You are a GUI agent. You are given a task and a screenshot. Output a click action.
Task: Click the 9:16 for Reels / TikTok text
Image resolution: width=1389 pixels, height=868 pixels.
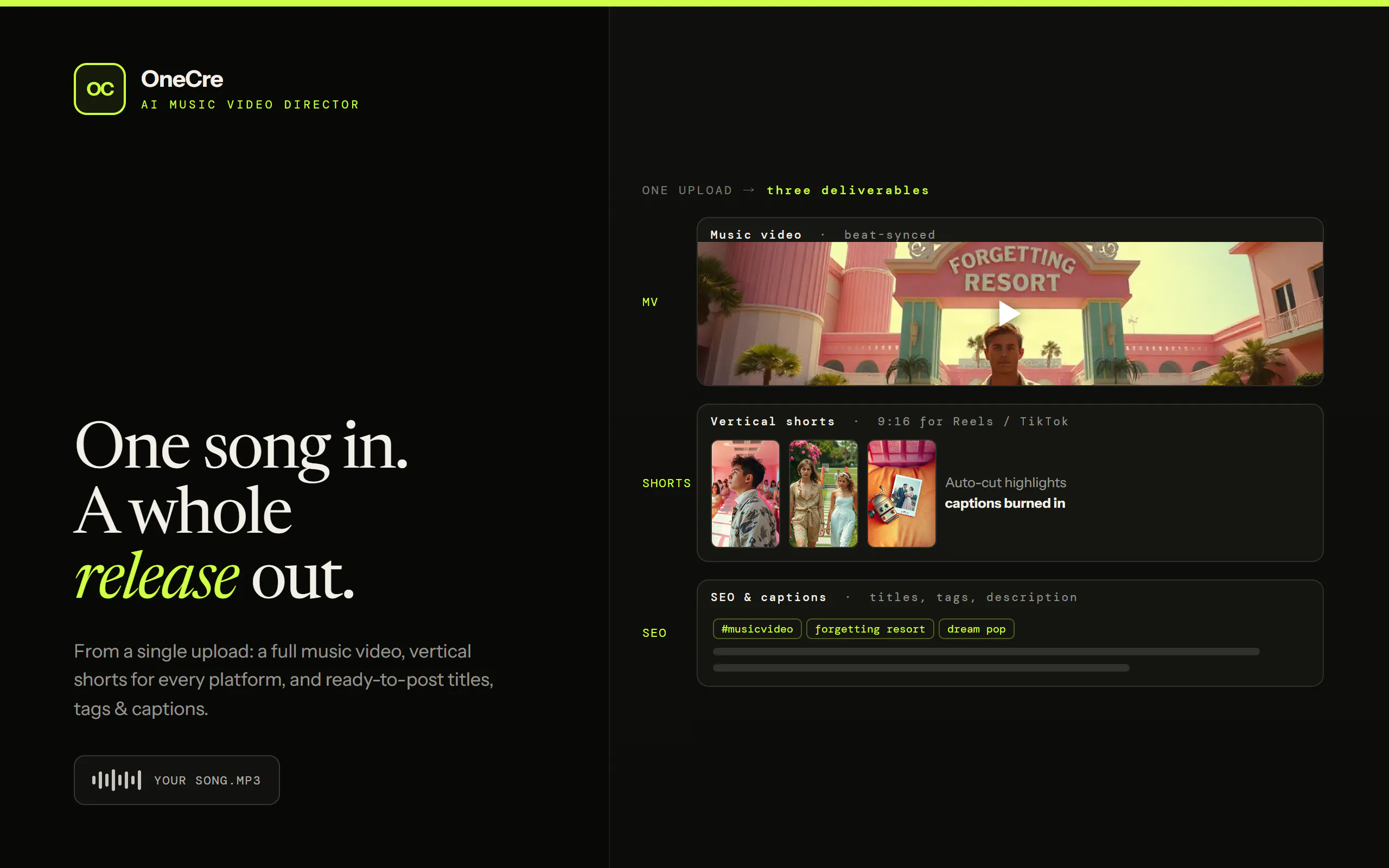973,422
